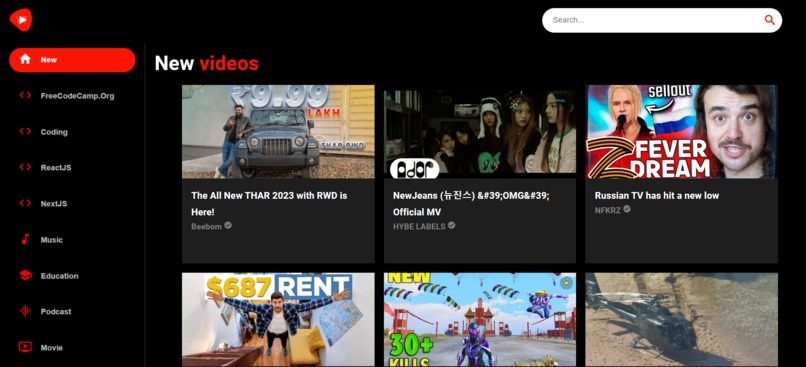Click the code icon beside NextJS
The image size is (806, 367).
coord(25,203)
